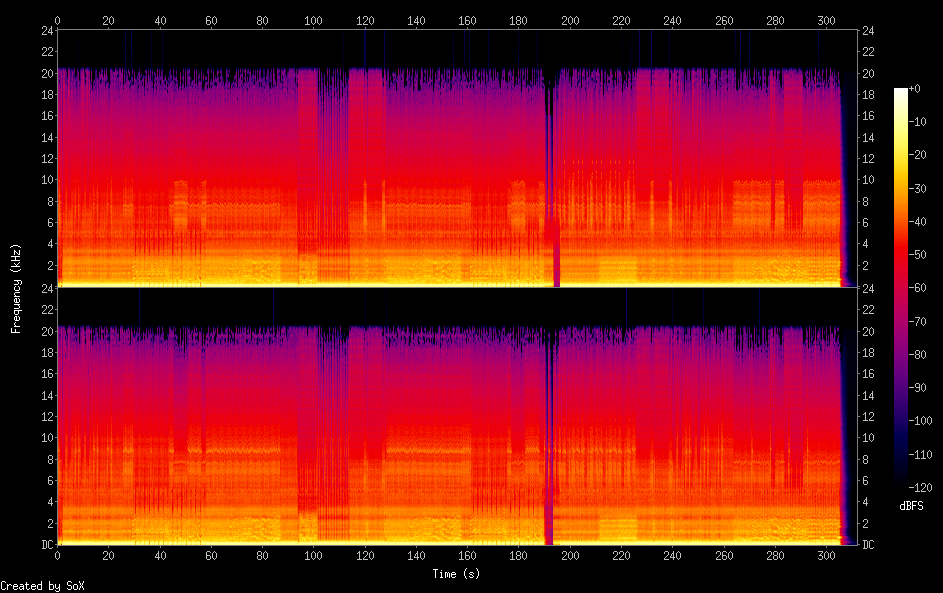Click the '160' tick label on the top time axis
The width and height of the screenshot is (943, 593).
point(467,20)
